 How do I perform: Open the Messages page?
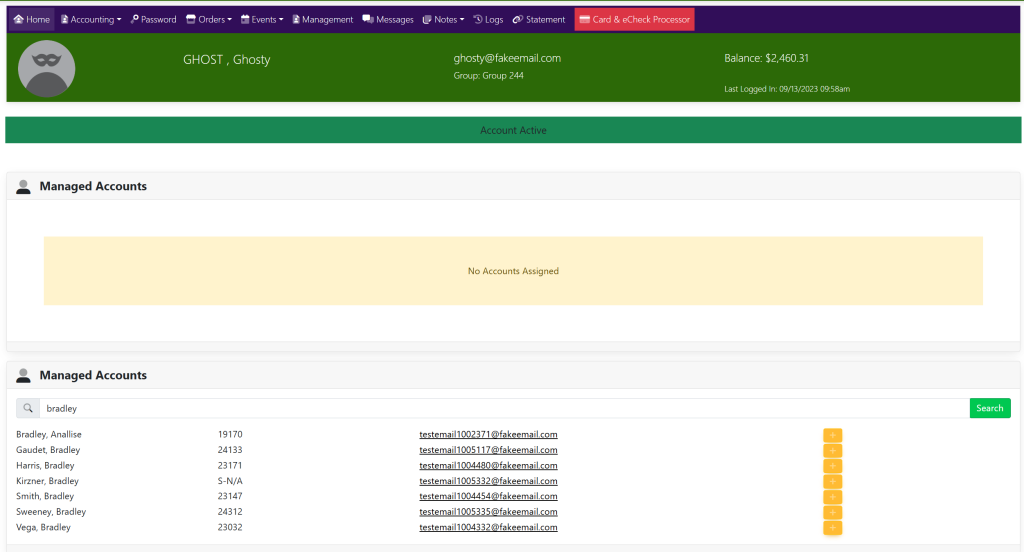388,20
